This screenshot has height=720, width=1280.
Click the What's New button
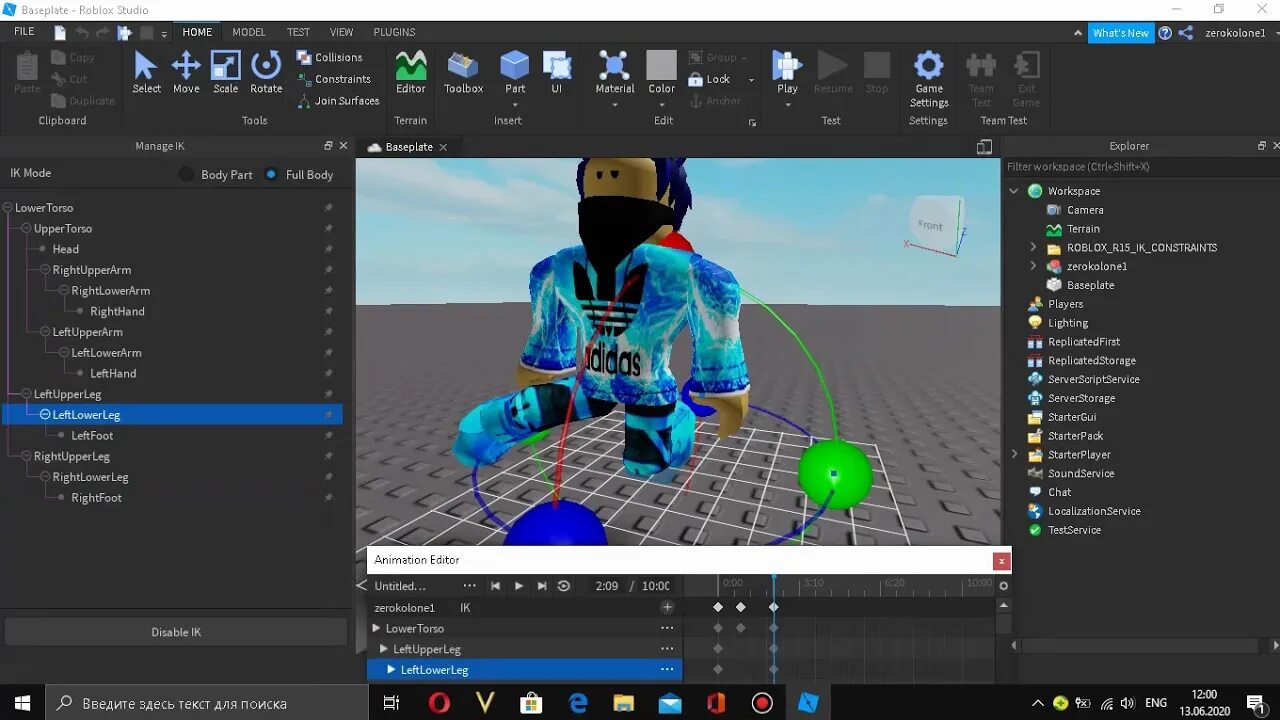click(x=1120, y=33)
